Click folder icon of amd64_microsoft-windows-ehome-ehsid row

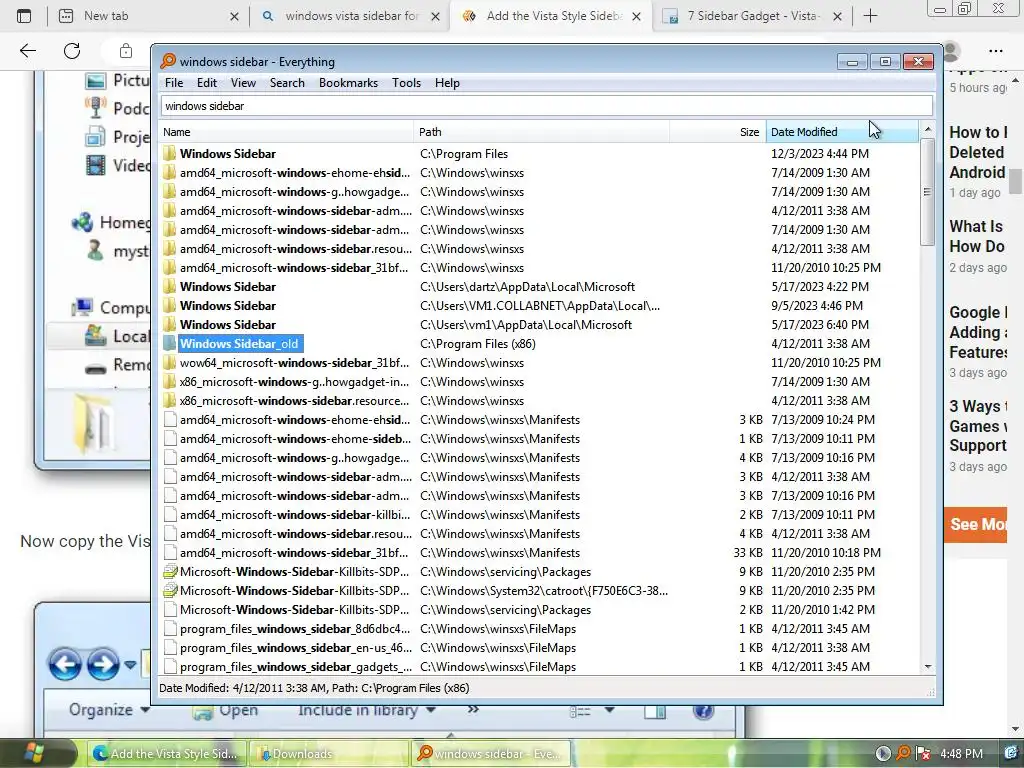tap(170, 172)
